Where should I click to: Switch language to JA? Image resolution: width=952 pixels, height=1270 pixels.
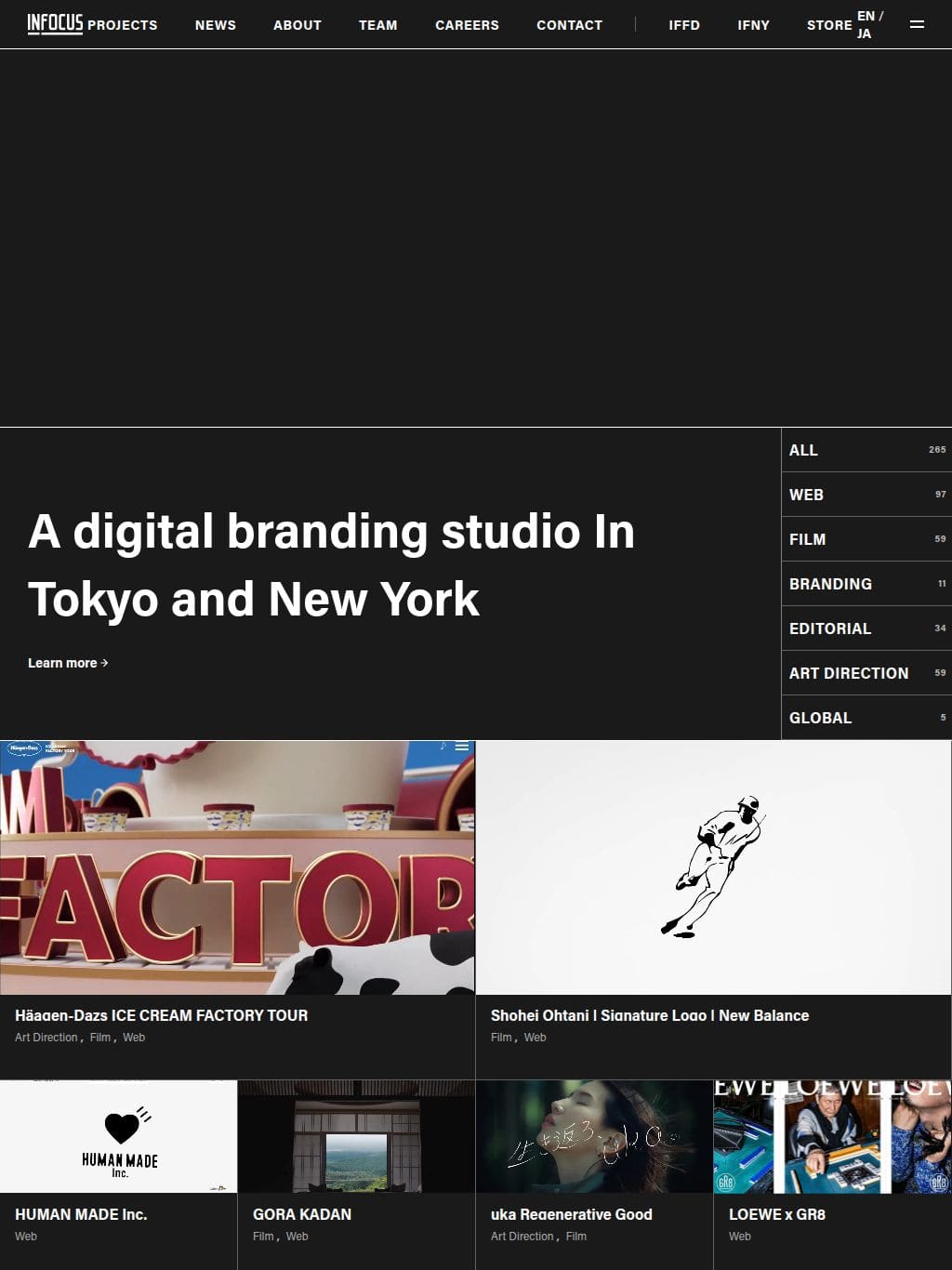865,33
